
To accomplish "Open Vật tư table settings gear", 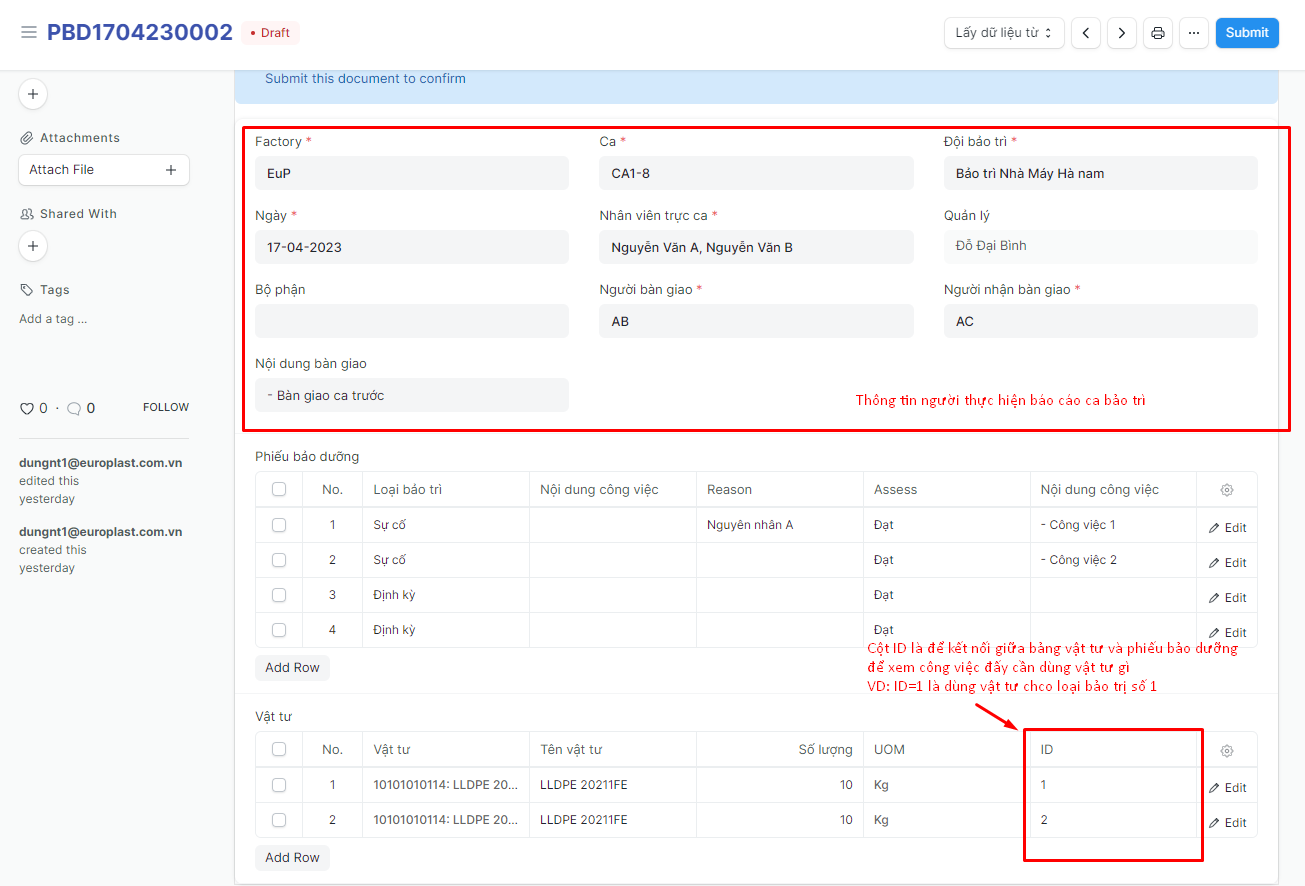I will pyautogui.click(x=1227, y=750).
